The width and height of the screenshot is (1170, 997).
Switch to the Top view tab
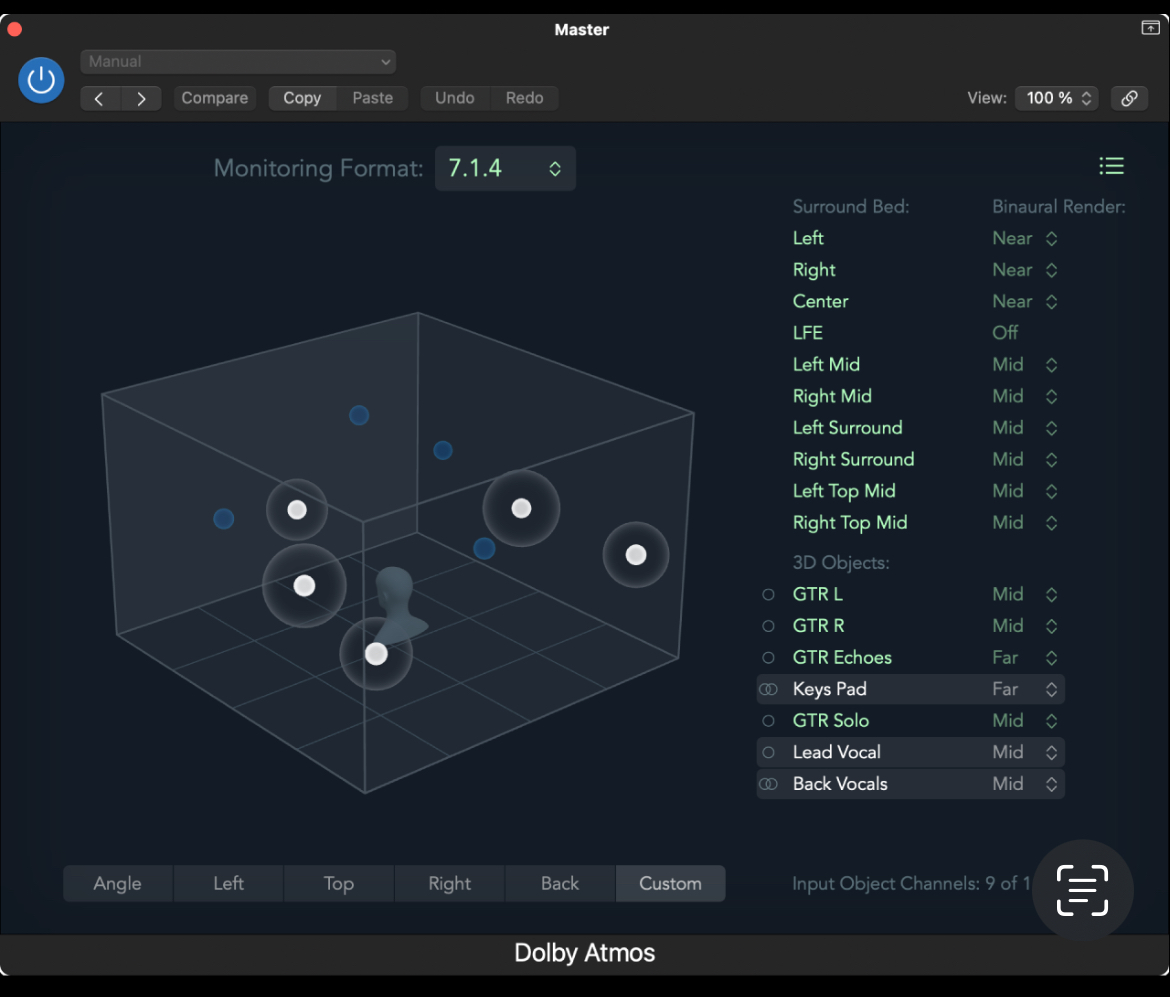click(339, 884)
